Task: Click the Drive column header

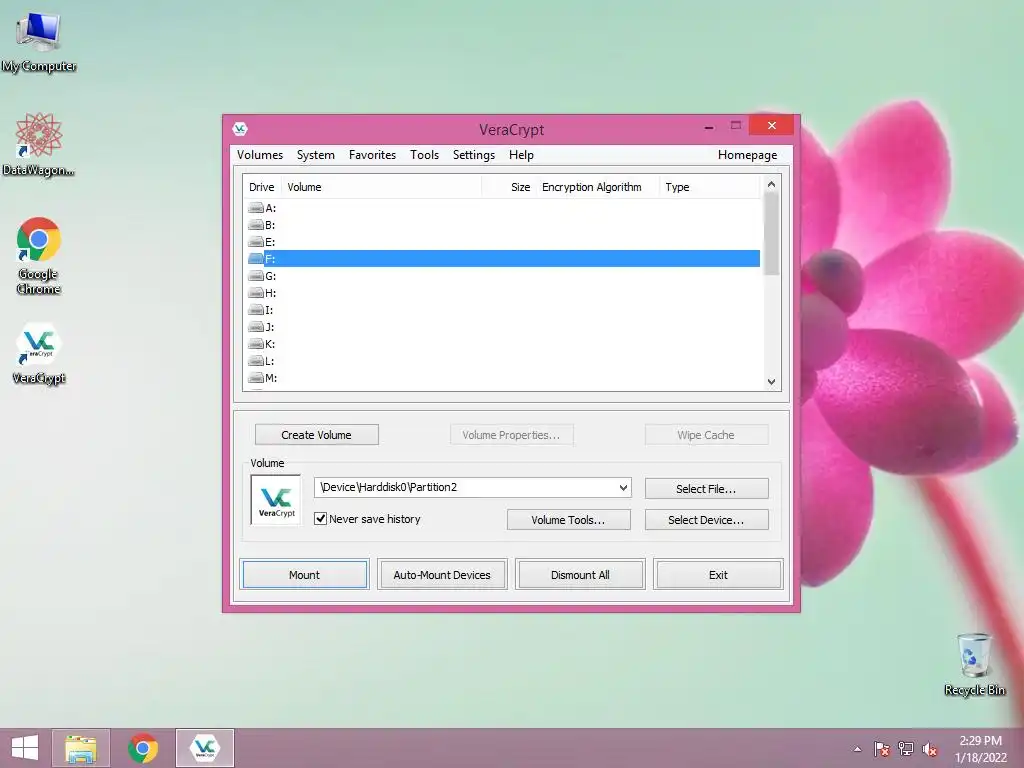Action: [262, 187]
